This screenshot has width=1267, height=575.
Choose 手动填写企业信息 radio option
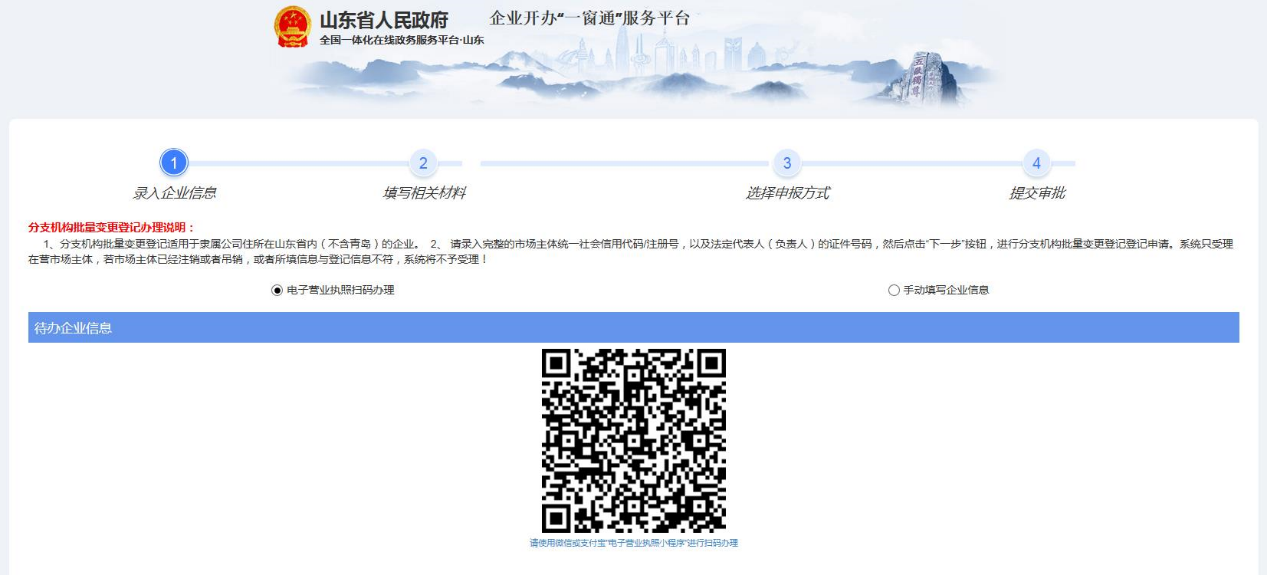(x=894, y=290)
